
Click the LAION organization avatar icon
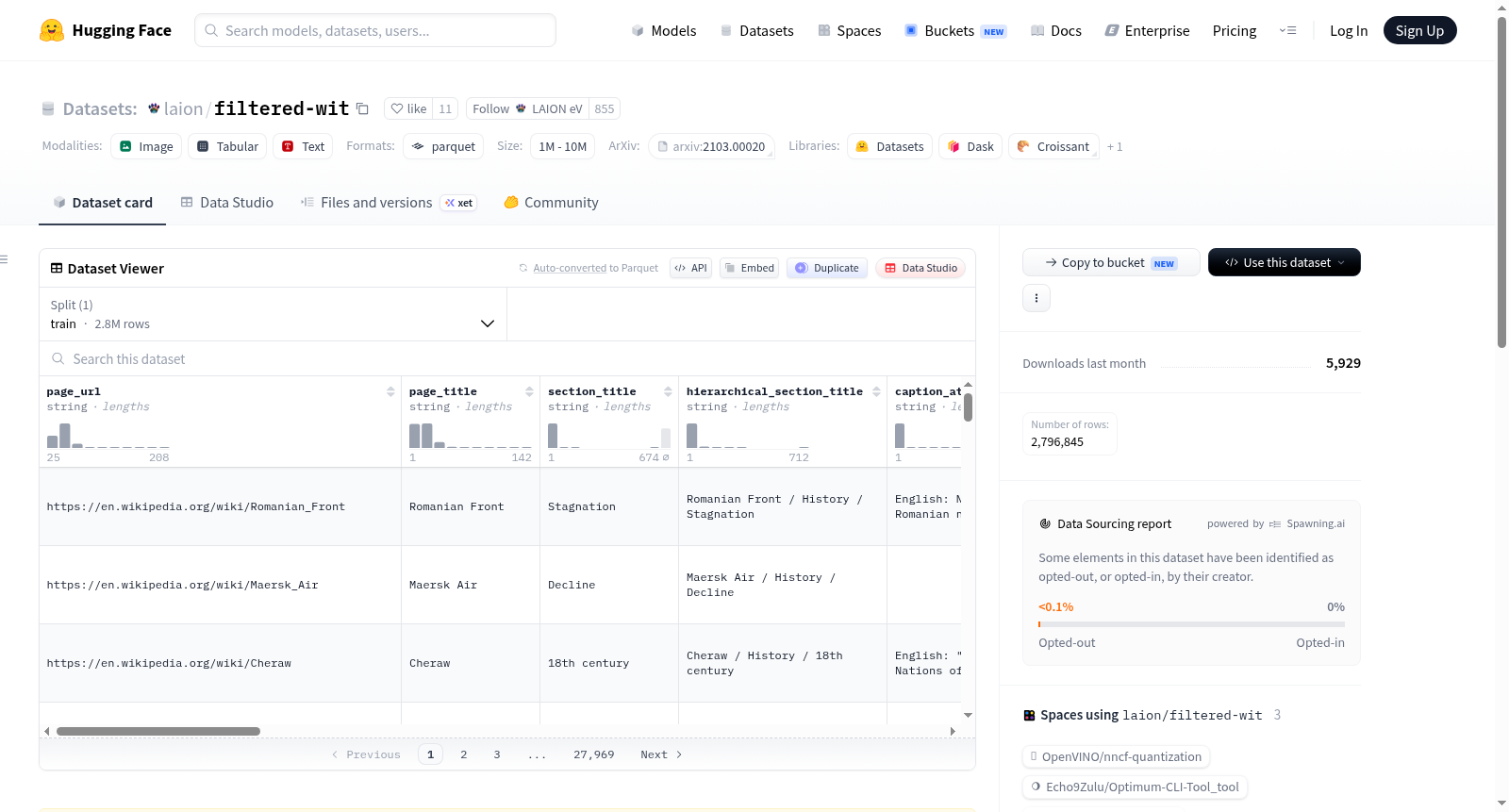[x=154, y=108]
